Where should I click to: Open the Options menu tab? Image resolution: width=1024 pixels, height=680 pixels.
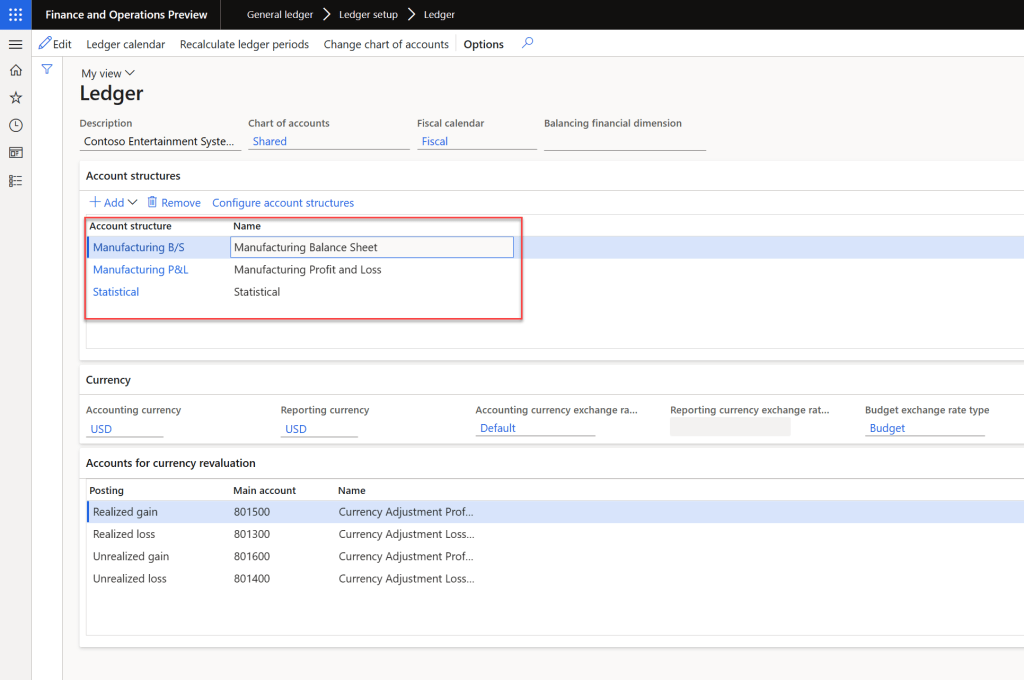point(483,44)
